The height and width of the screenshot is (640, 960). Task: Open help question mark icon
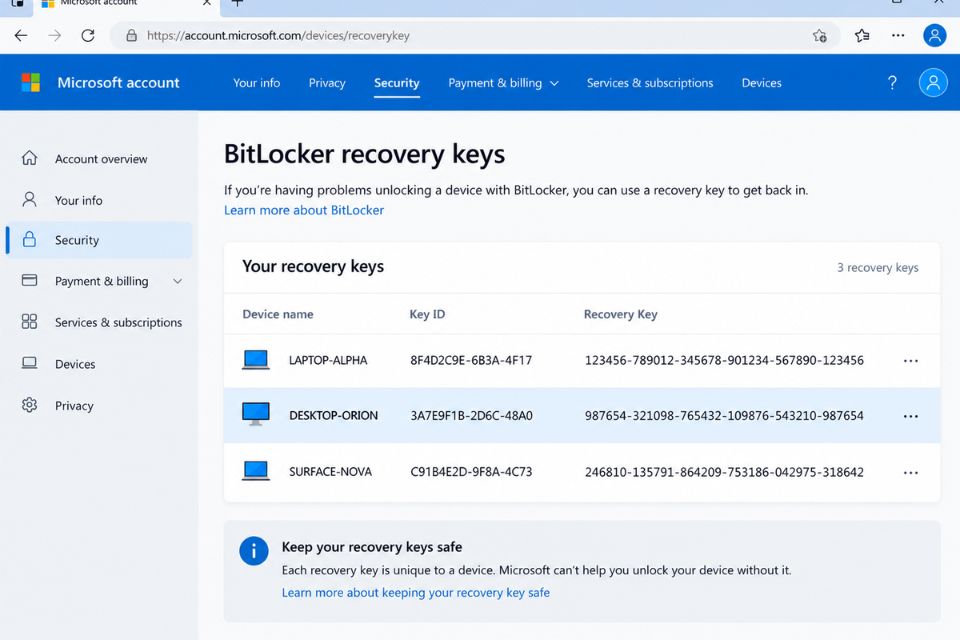(892, 83)
